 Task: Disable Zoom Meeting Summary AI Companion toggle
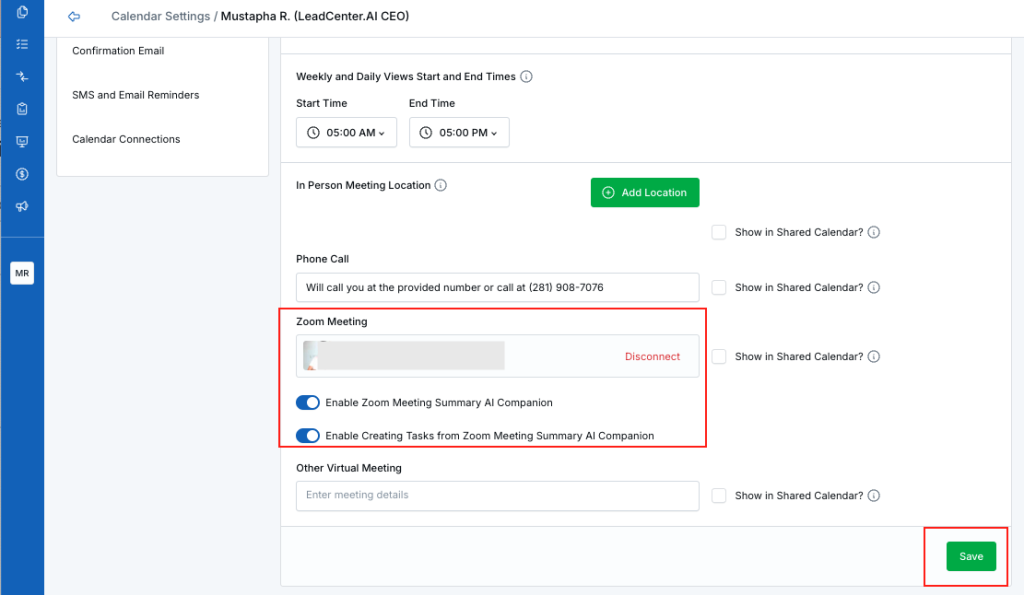click(308, 403)
